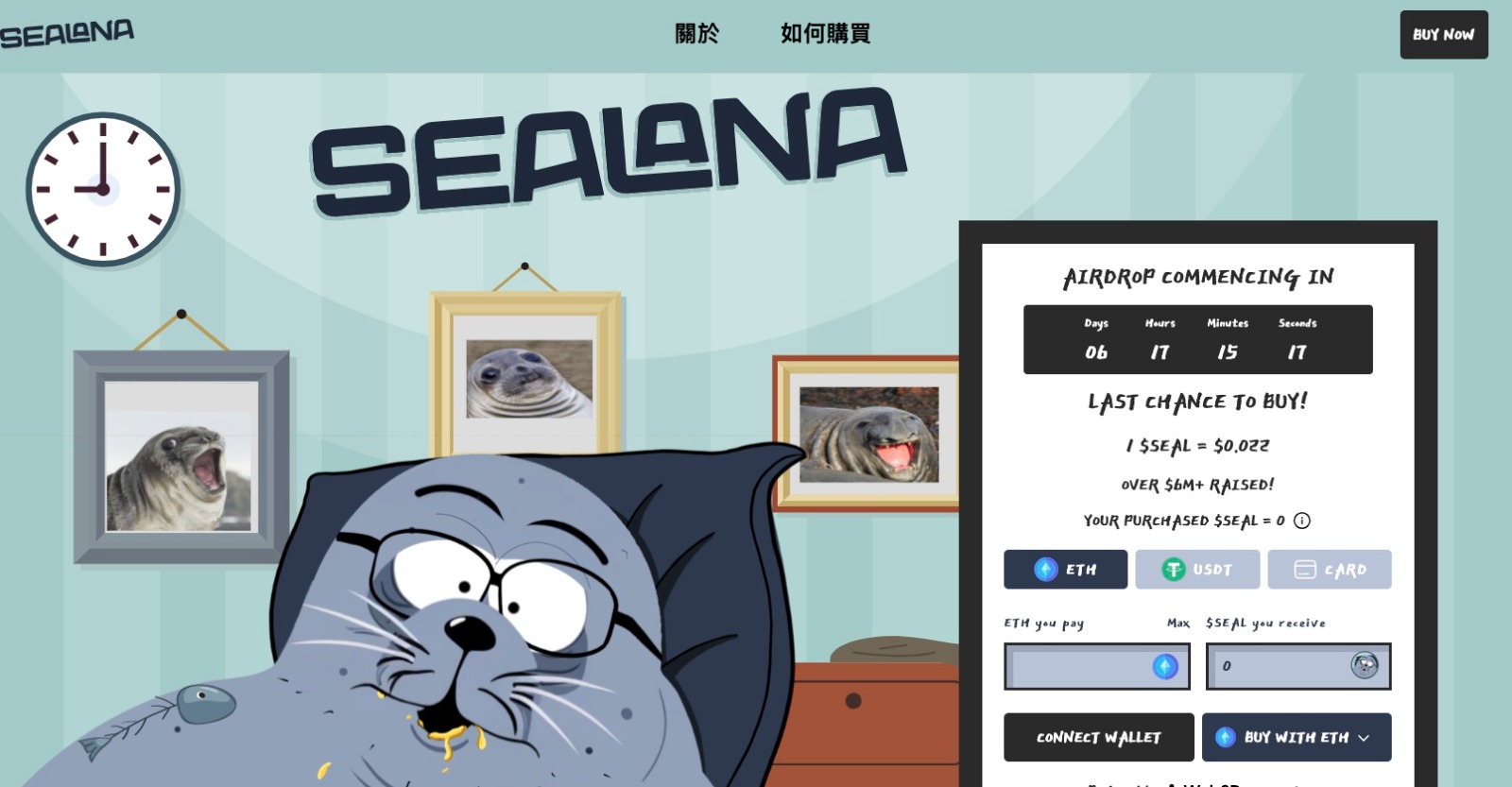The image size is (1512, 787).
Task: Click the seal coin icon in receive field
Action: 1365,665
